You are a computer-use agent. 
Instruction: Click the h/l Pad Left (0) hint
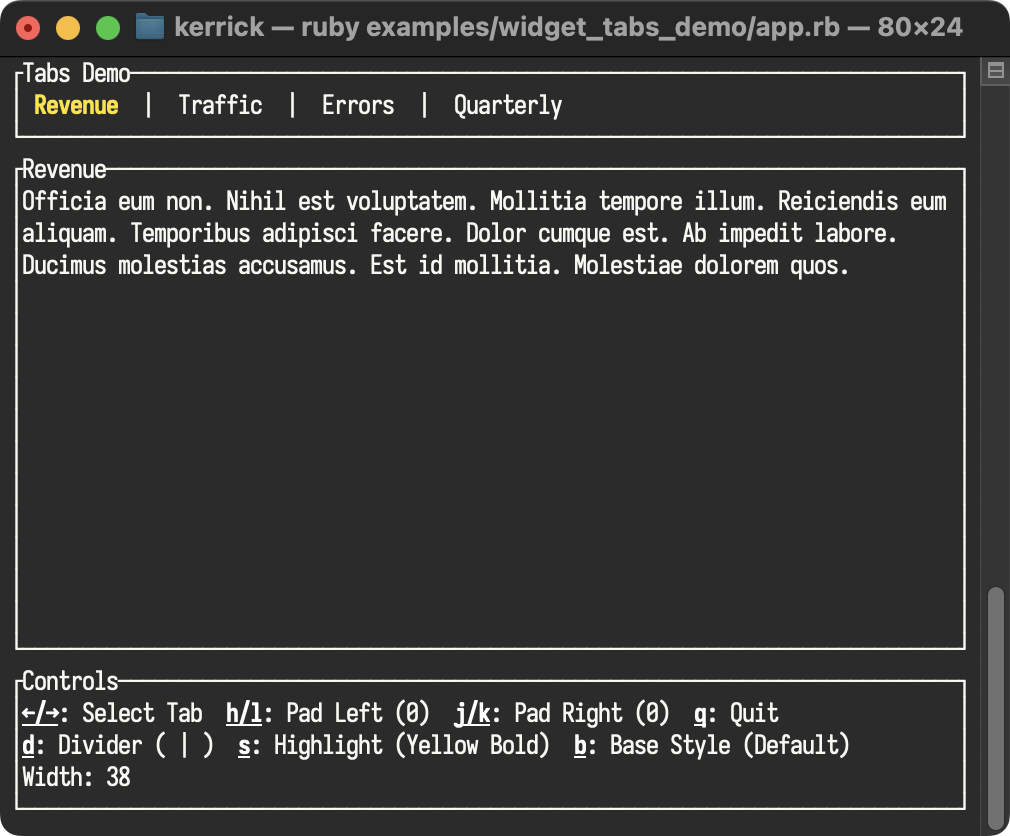(x=328, y=713)
